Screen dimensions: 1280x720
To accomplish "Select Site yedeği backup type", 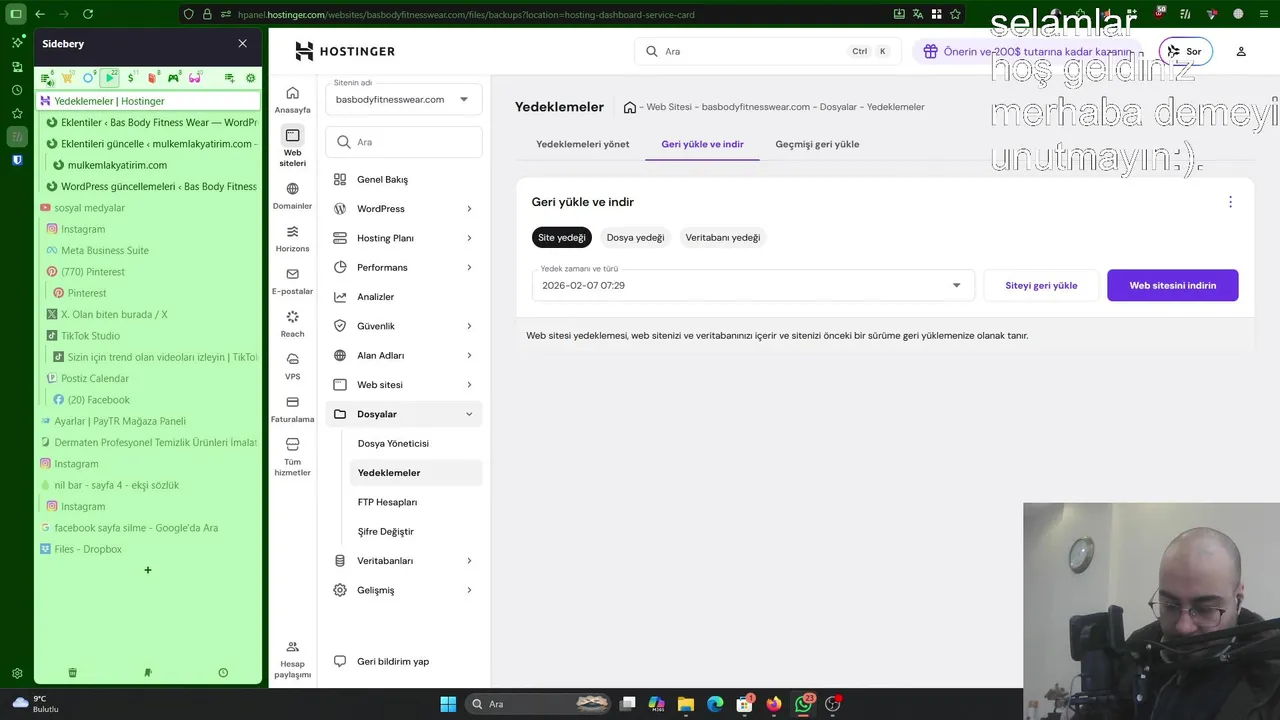I will [561, 237].
